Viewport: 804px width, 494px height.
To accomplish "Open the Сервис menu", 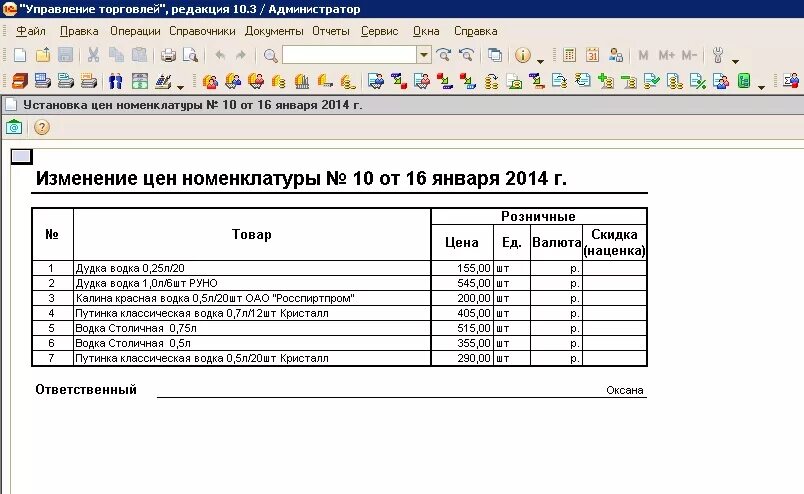I will 379,31.
